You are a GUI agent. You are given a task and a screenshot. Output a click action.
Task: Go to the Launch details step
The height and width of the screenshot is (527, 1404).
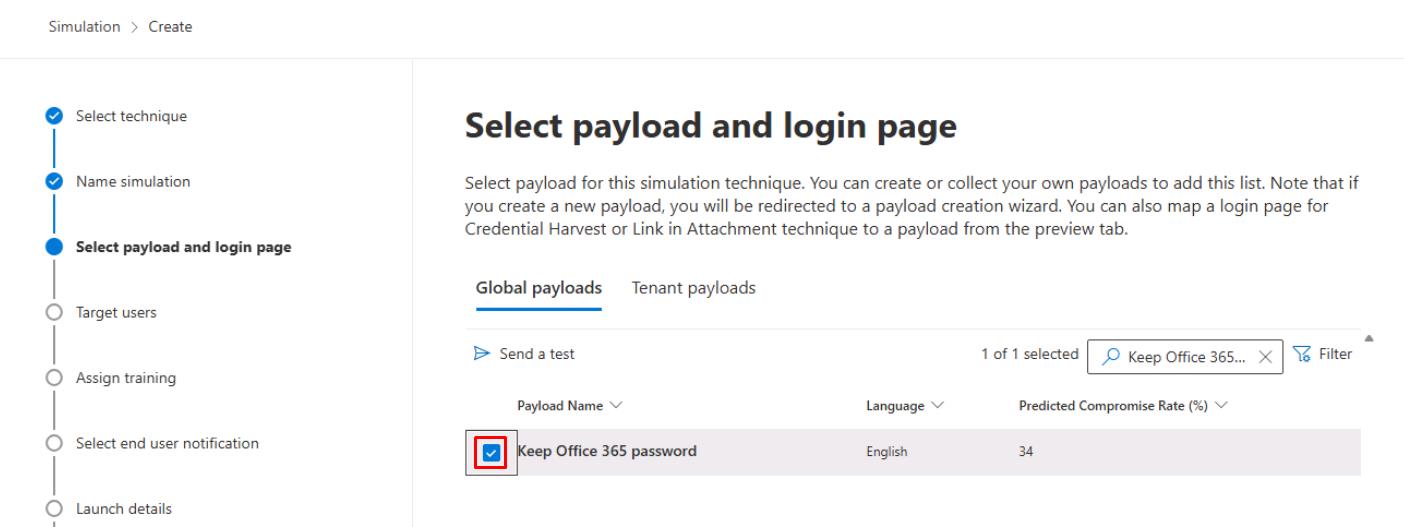click(x=124, y=509)
